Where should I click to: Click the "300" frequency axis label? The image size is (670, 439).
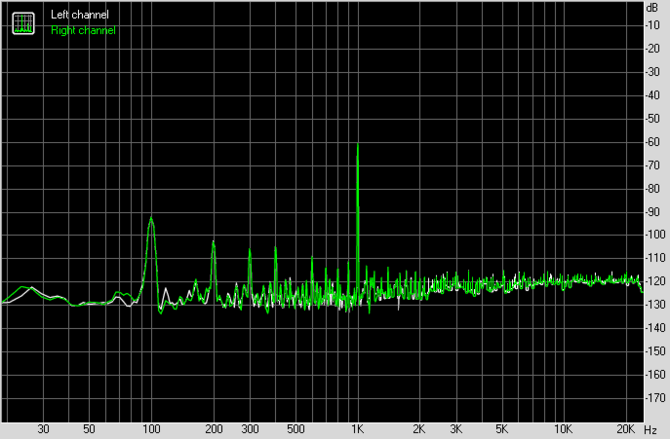click(x=250, y=429)
